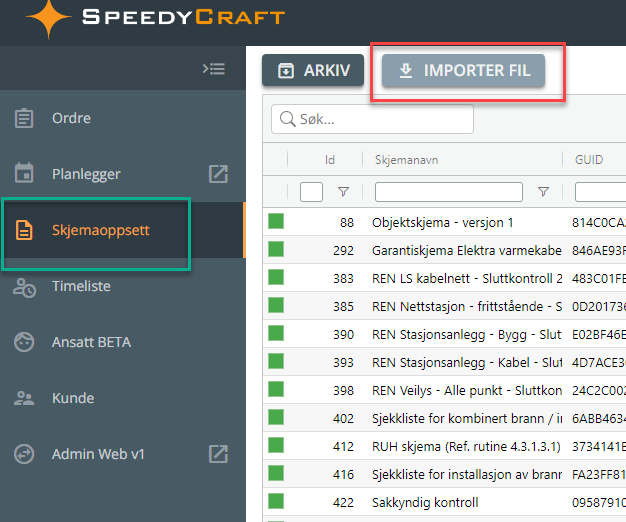Click the GUID filter input box
Image resolution: width=626 pixels, height=522 pixels.
[x=600, y=192]
